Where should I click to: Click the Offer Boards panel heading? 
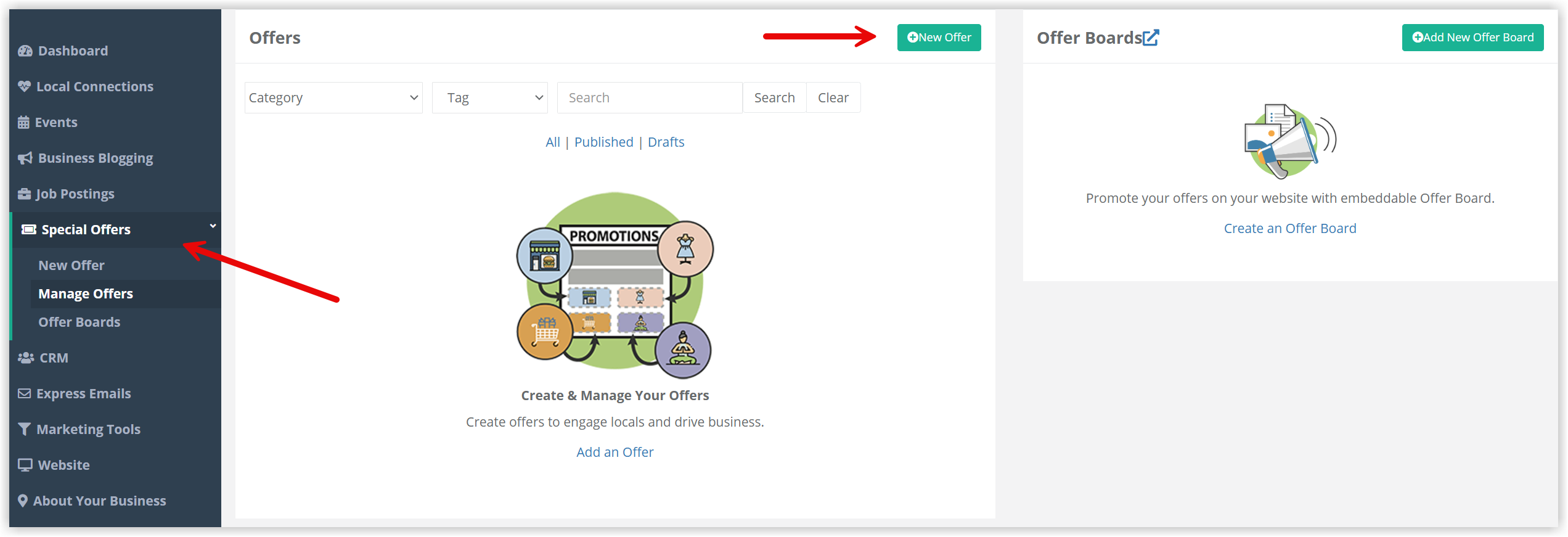click(x=1089, y=38)
